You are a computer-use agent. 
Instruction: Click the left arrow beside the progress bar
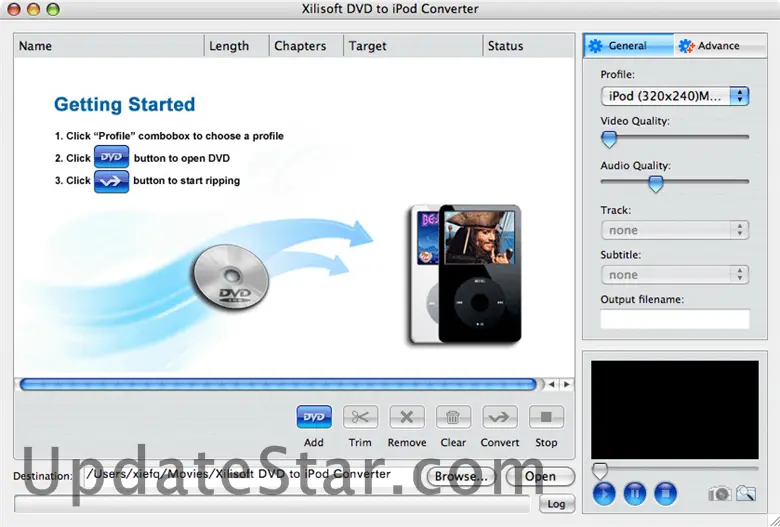tap(552, 384)
